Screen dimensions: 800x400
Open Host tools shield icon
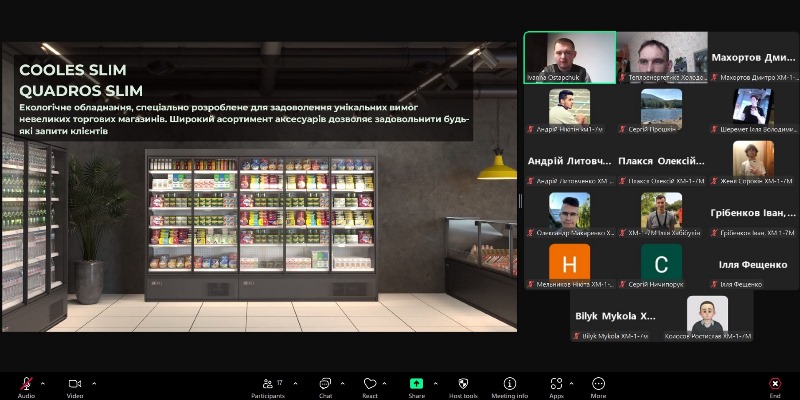[x=463, y=384]
